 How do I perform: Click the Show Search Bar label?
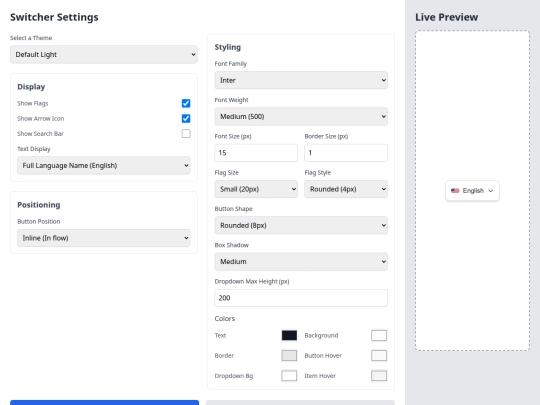pos(40,134)
